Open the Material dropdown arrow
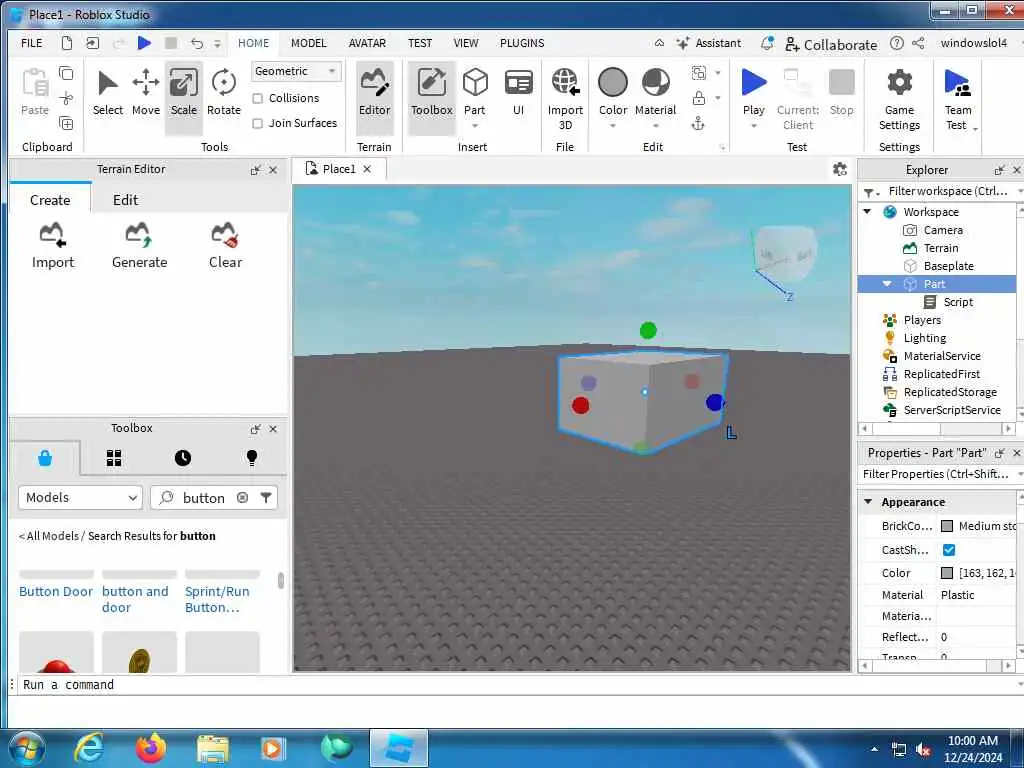The height and width of the screenshot is (768, 1024). [656, 126]
